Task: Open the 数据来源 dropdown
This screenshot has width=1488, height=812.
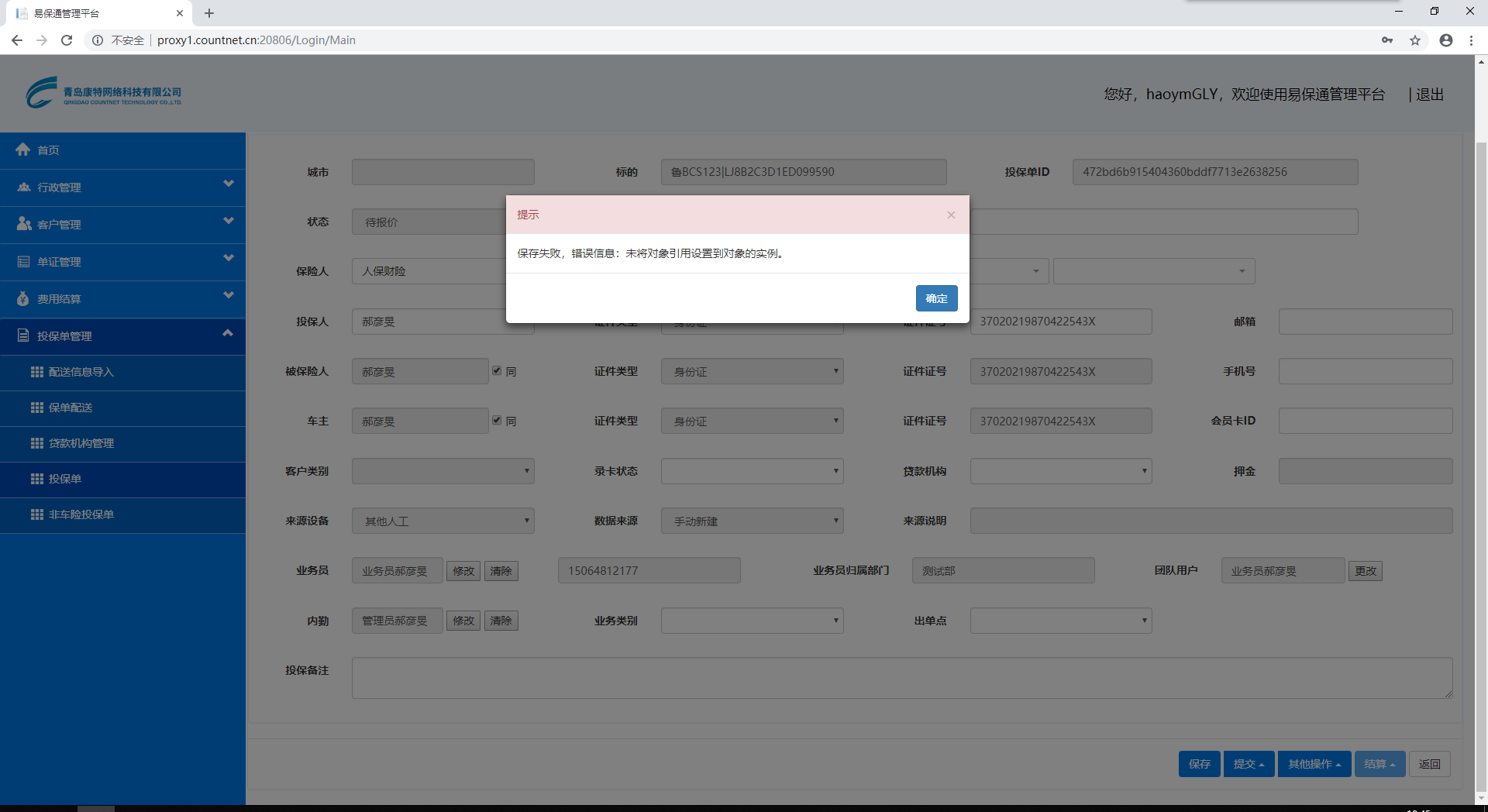Action: pos(752,521)
